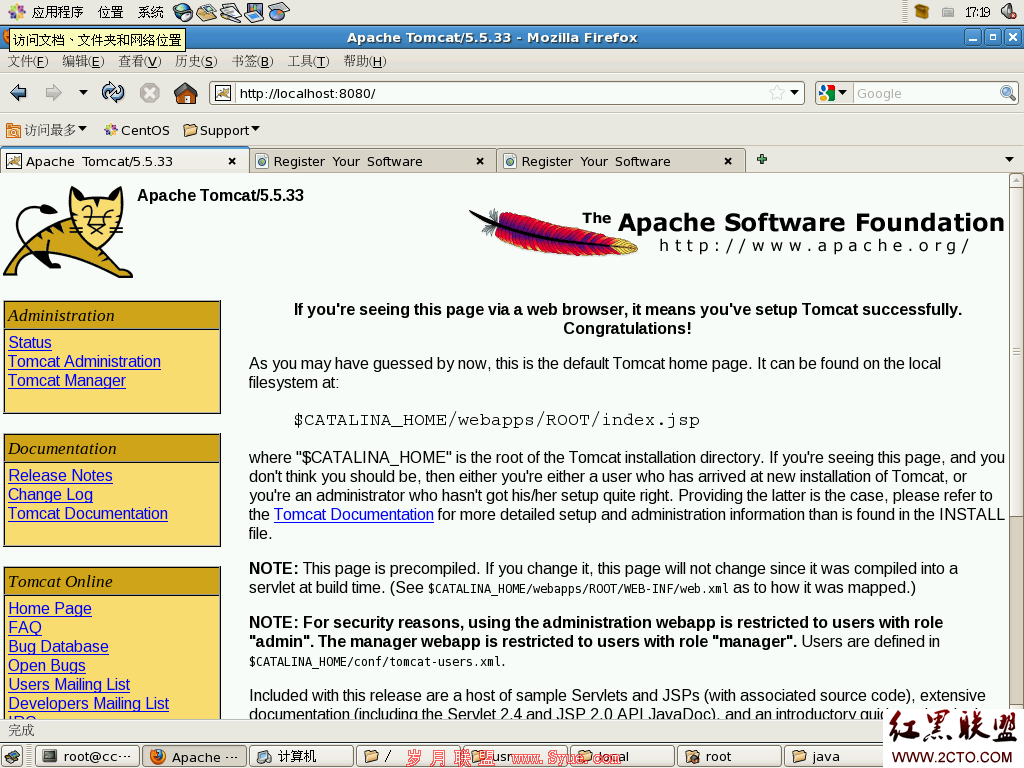The height and width of the screenshot is (768, 1024).
Task: Open the root terminal taskbar button
Action: pyautogui.click(x=87, y=756)
